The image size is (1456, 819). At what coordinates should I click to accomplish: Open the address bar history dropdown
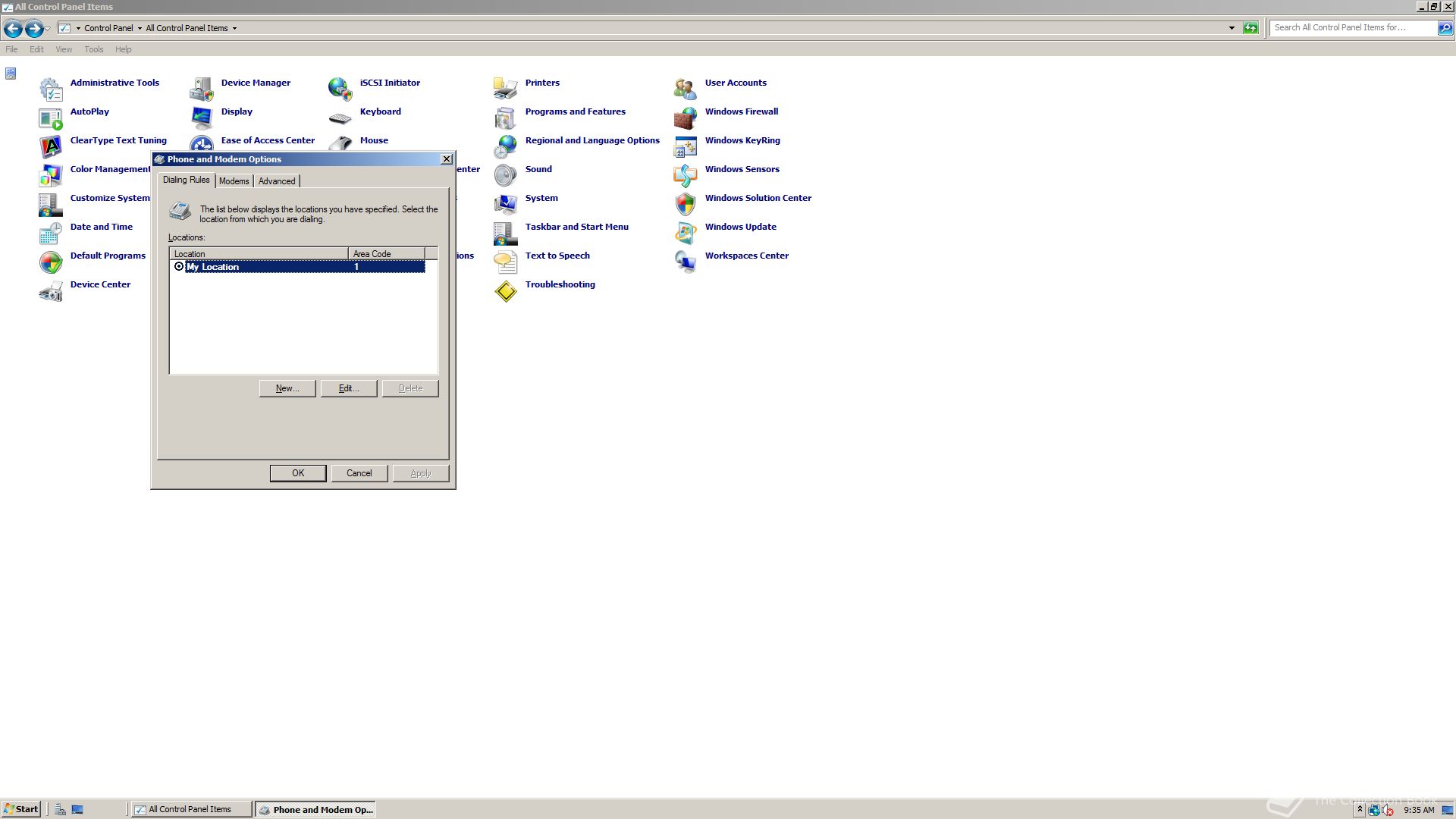click(1232, 28)
